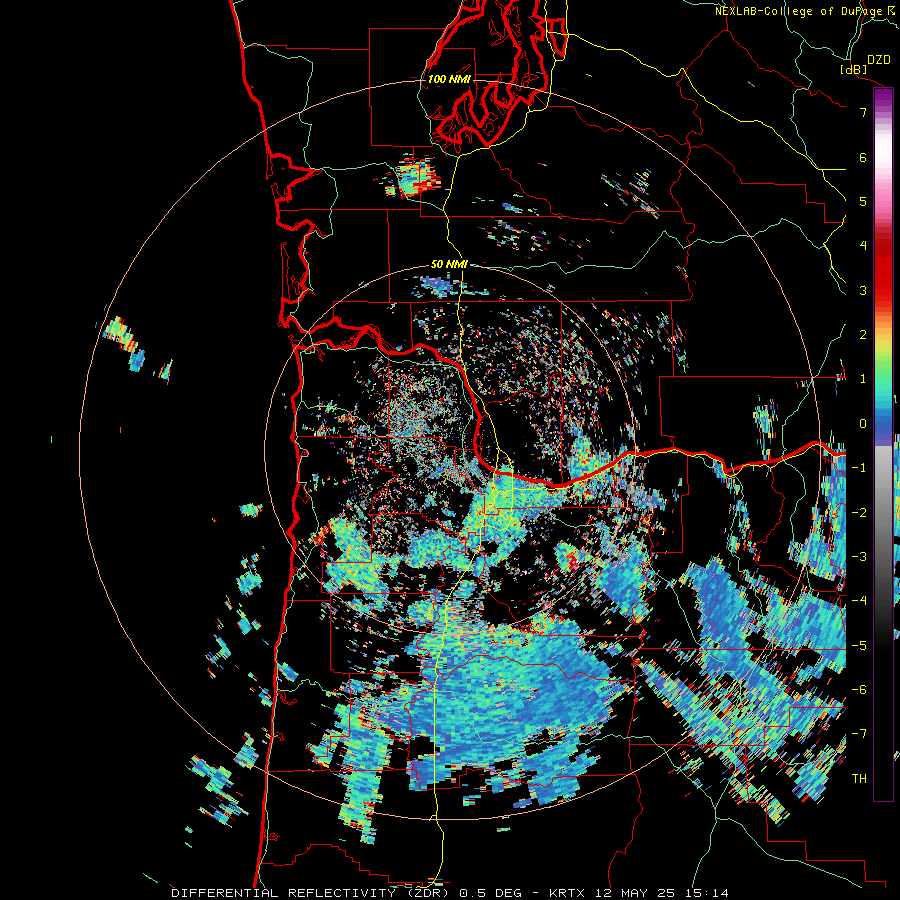Click the TH label at the colorbar bottom

coord(859,778)
